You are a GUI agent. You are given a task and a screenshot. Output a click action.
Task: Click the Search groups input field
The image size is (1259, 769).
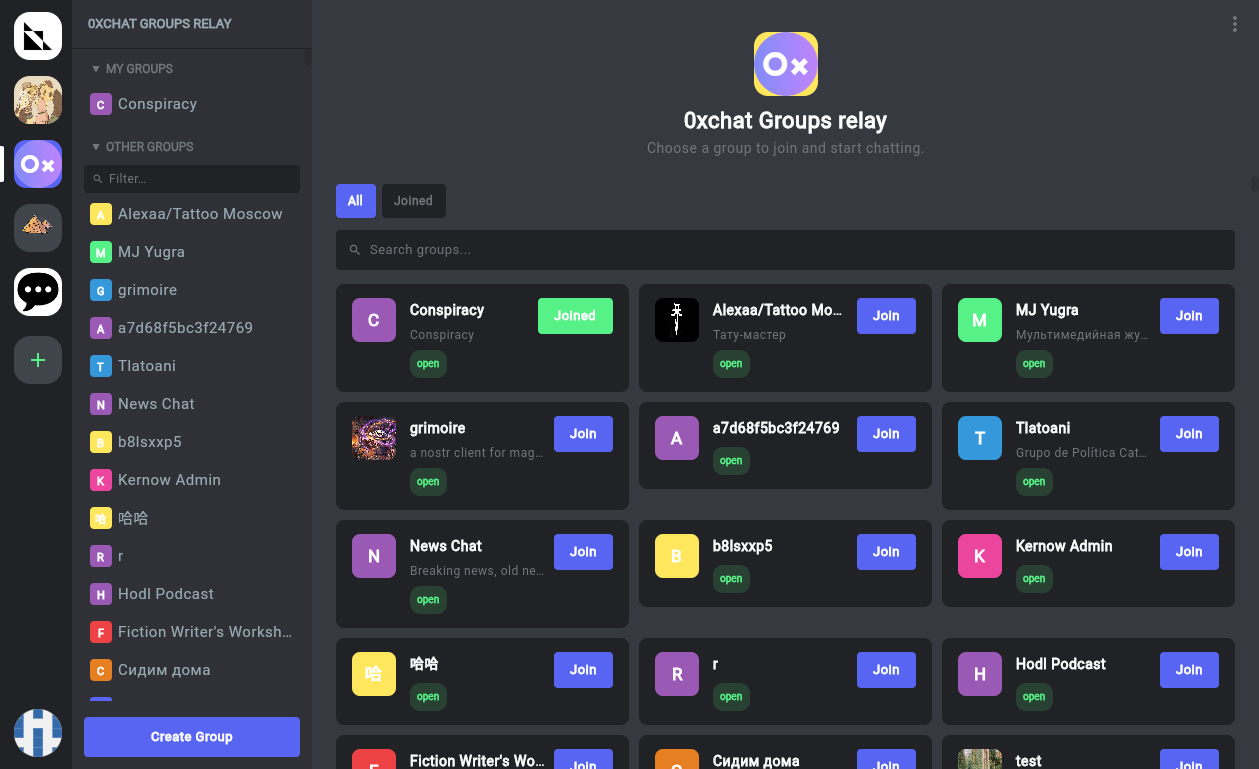785,250
